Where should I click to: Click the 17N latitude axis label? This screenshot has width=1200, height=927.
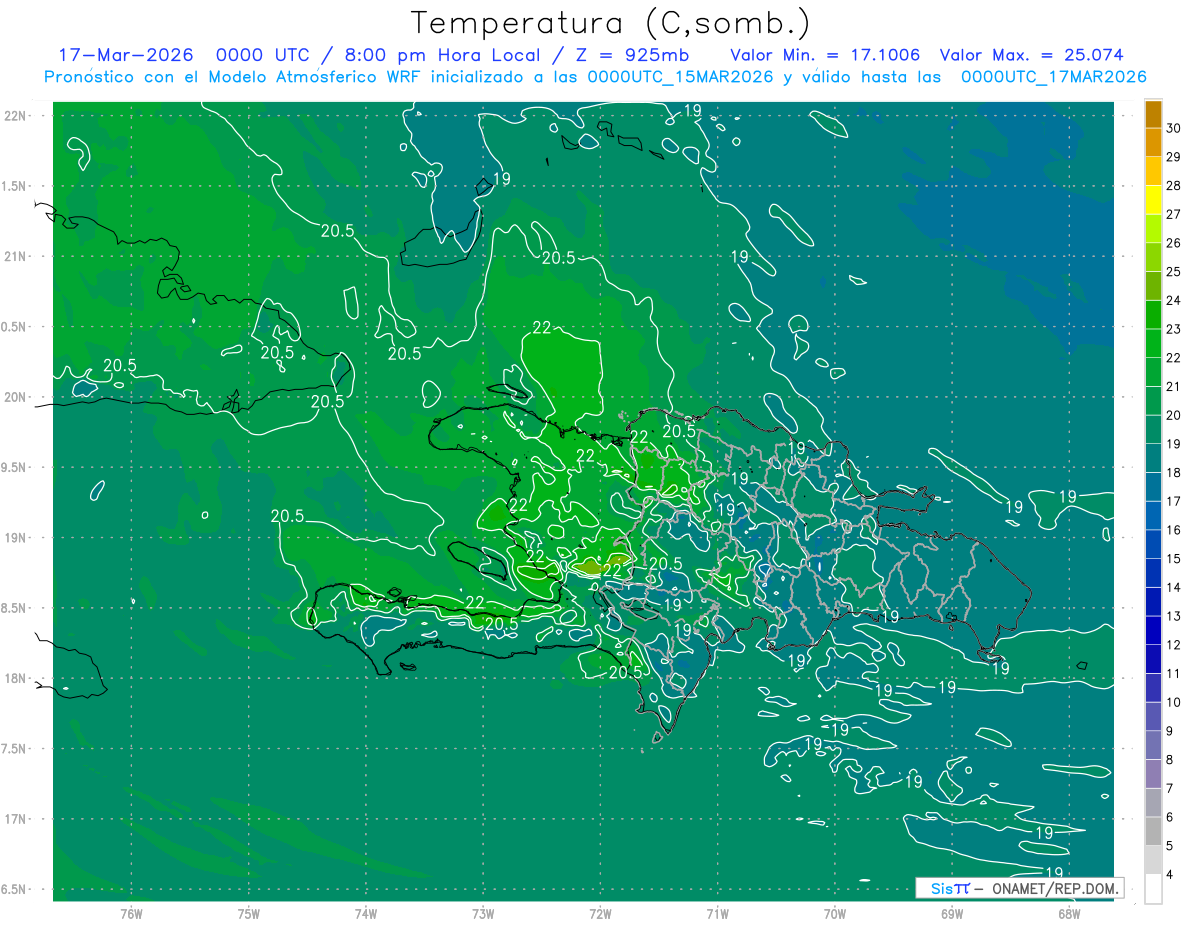(x=16, y=819)
